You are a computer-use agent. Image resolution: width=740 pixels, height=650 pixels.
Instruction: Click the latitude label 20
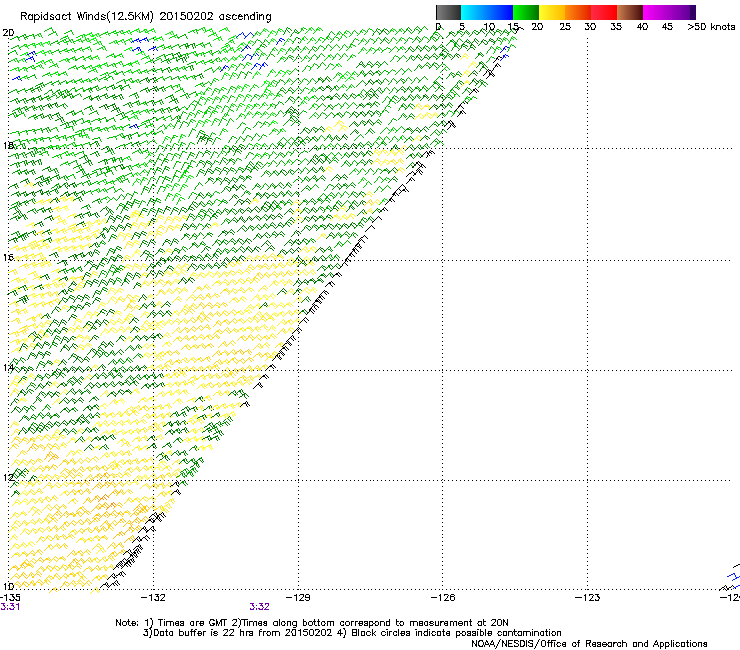(8, 33)
